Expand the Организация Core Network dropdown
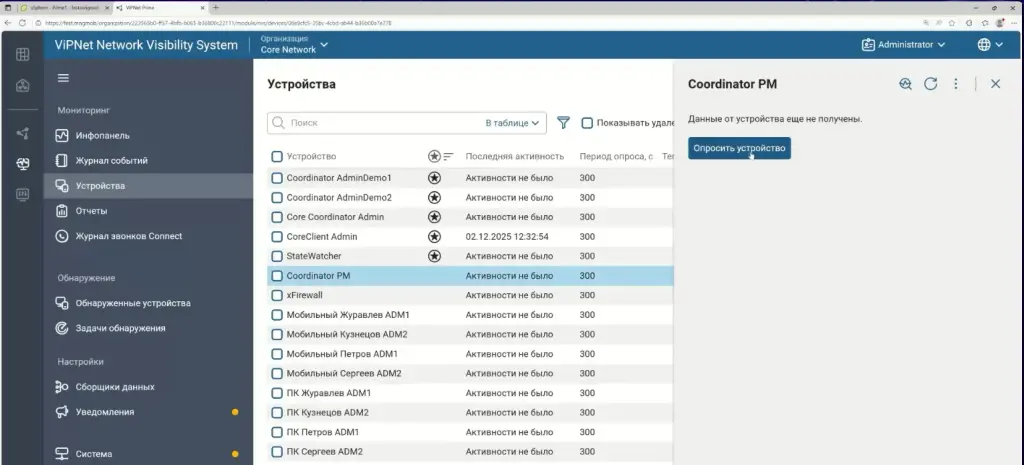 294,44
